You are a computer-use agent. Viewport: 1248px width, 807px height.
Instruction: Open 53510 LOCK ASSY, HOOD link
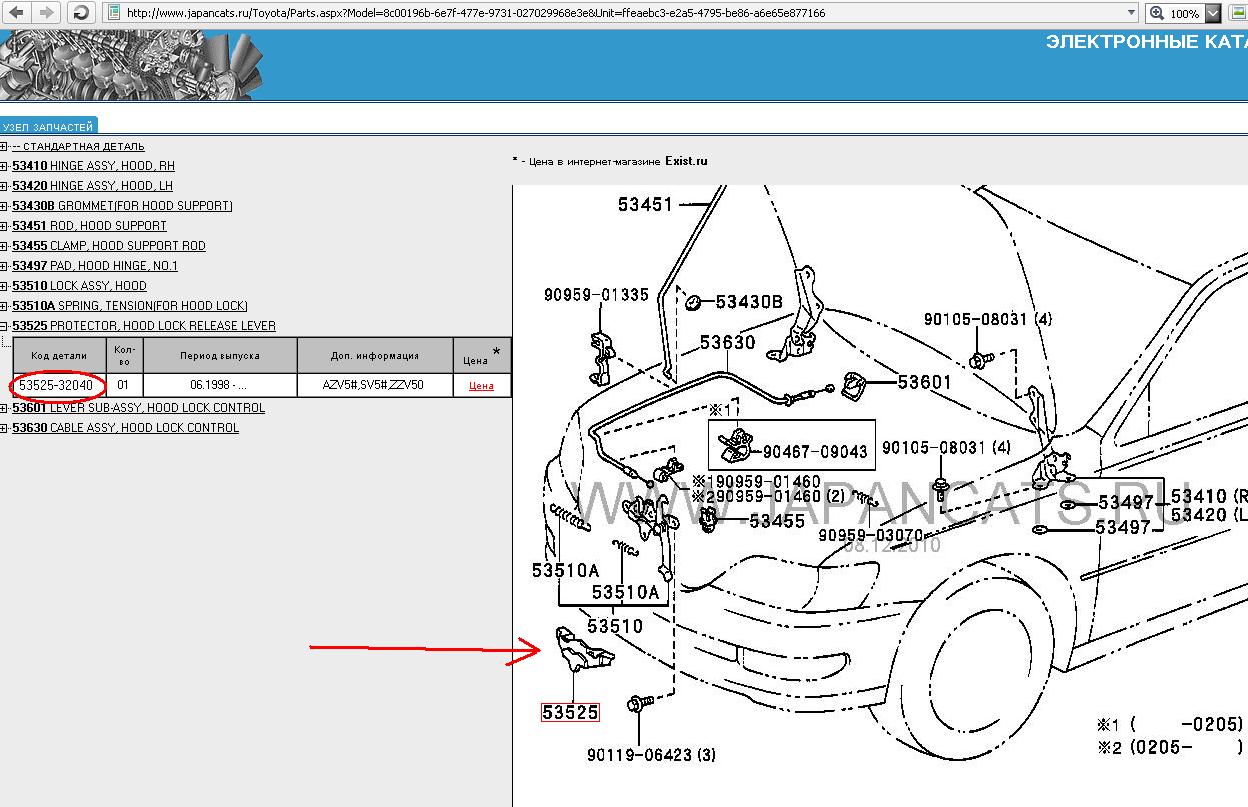79,286
